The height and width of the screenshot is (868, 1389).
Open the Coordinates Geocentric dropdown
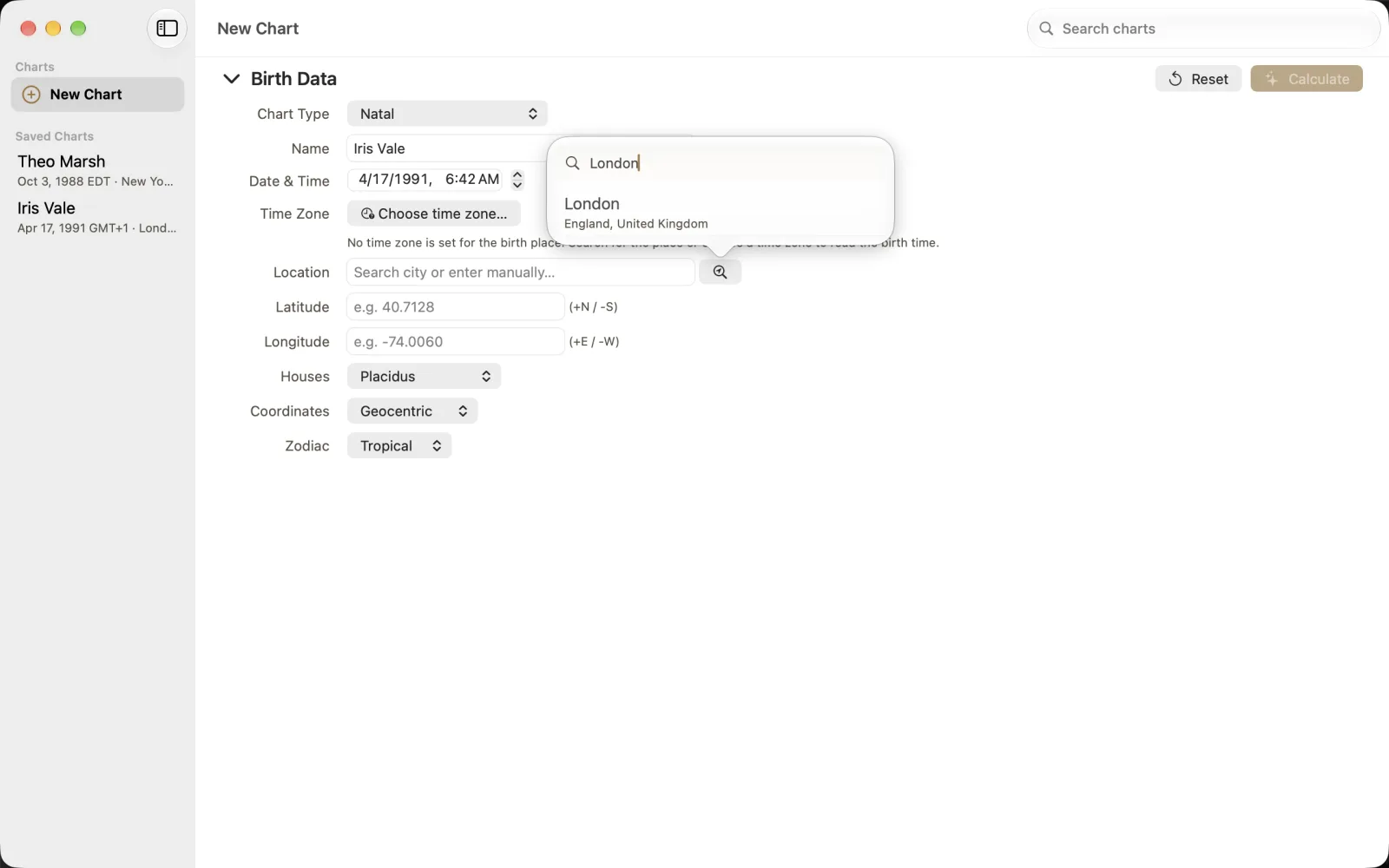pyautogui.click(x=412, y=411)
